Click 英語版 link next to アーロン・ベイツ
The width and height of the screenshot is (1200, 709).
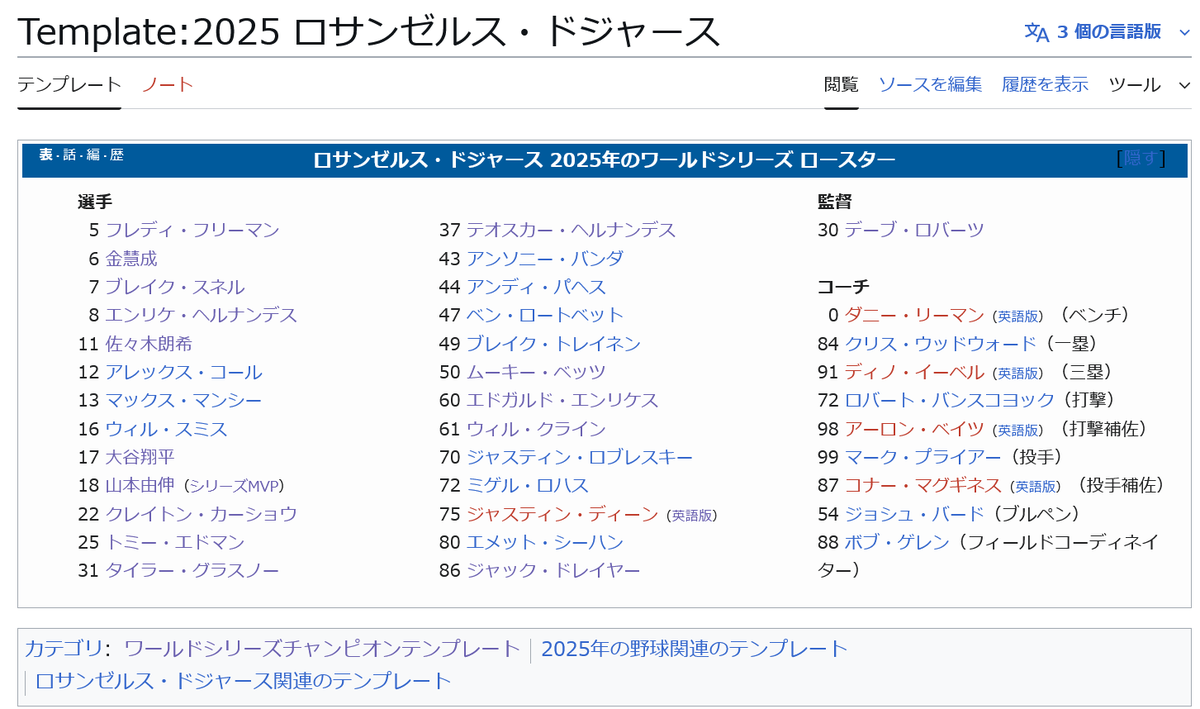(1018, 430)
